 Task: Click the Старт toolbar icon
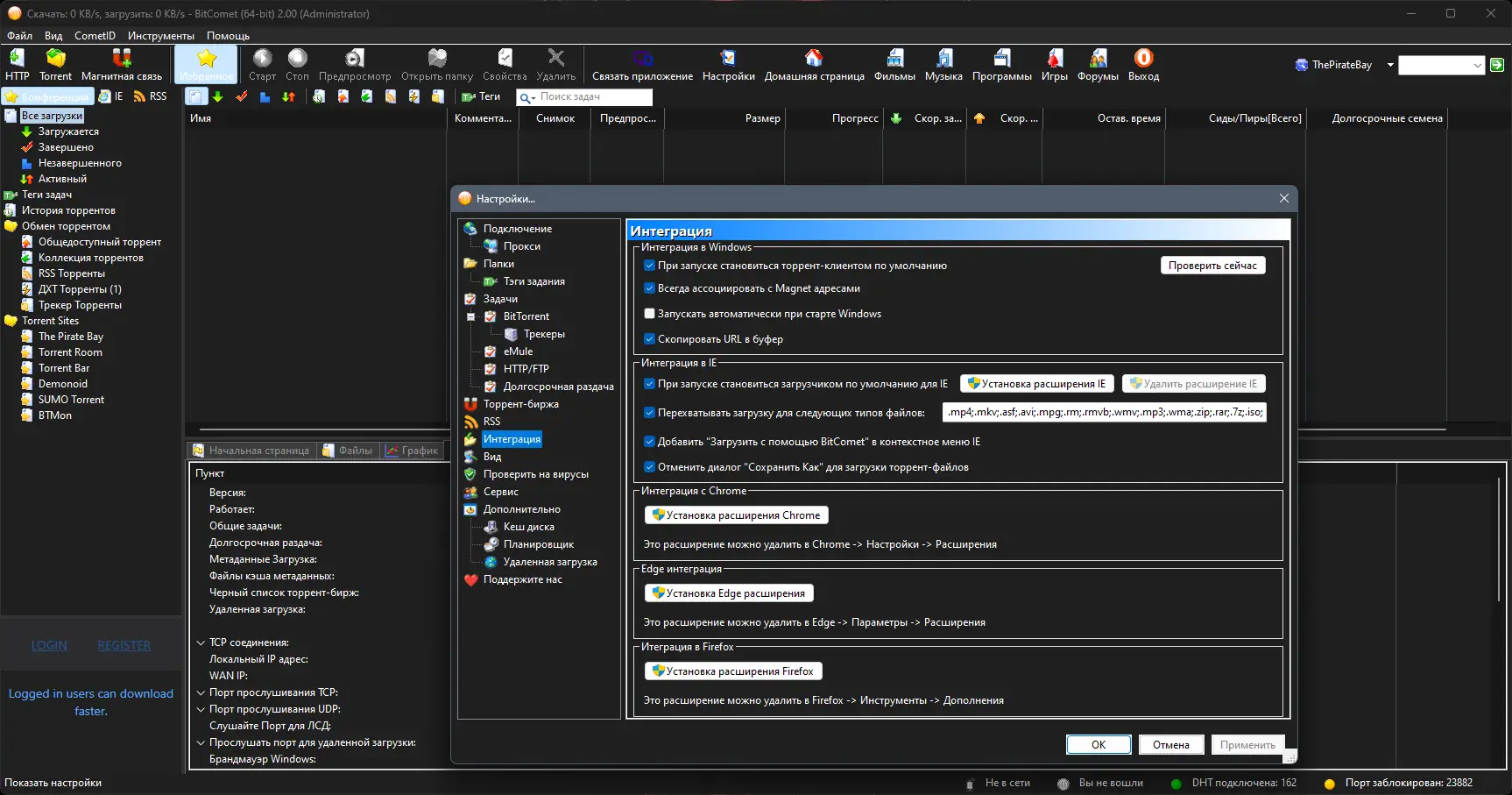click(x=262, y=65)
